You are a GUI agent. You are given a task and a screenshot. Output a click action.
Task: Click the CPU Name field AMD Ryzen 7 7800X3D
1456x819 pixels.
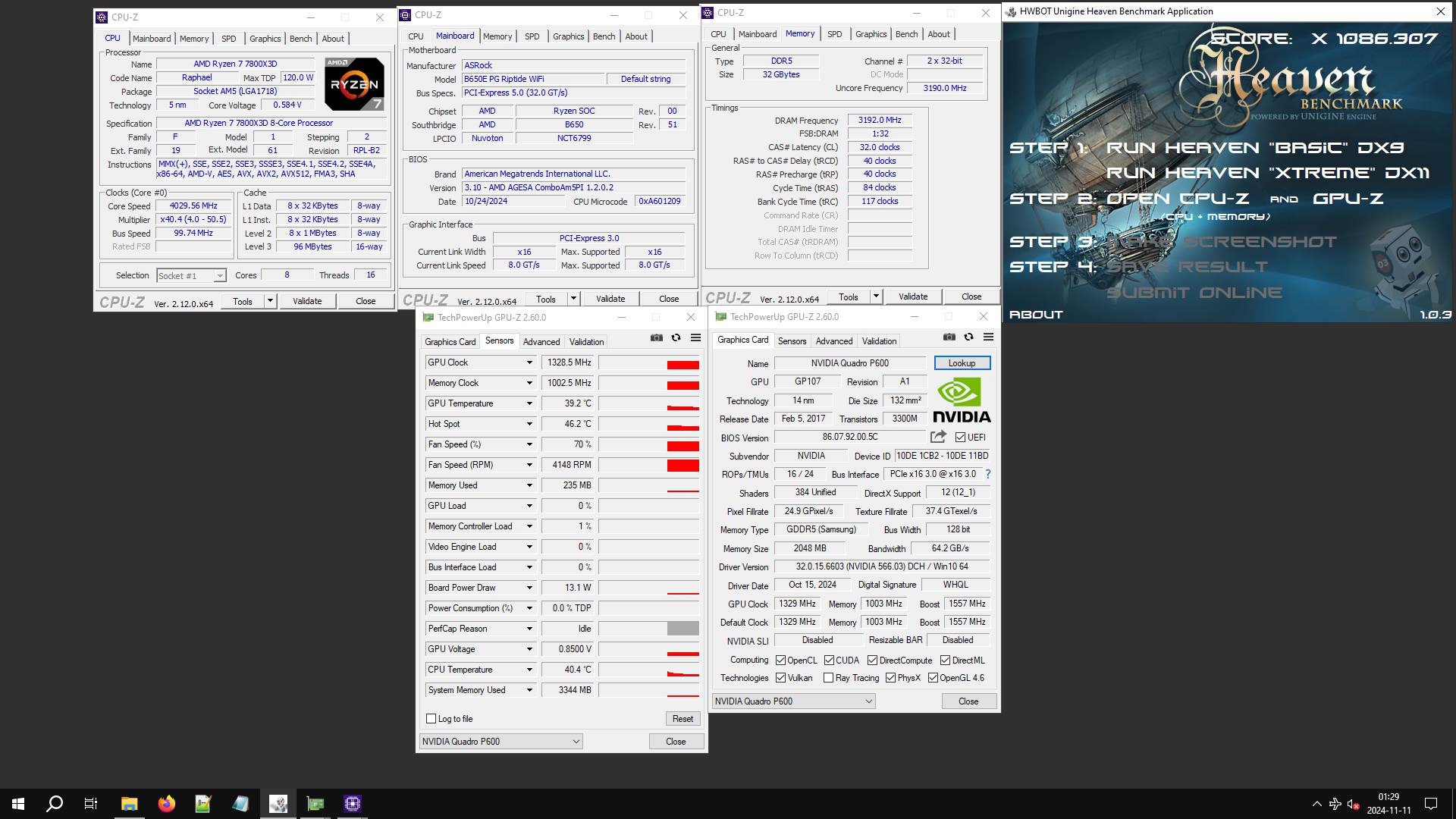click(x=235, y=64)
